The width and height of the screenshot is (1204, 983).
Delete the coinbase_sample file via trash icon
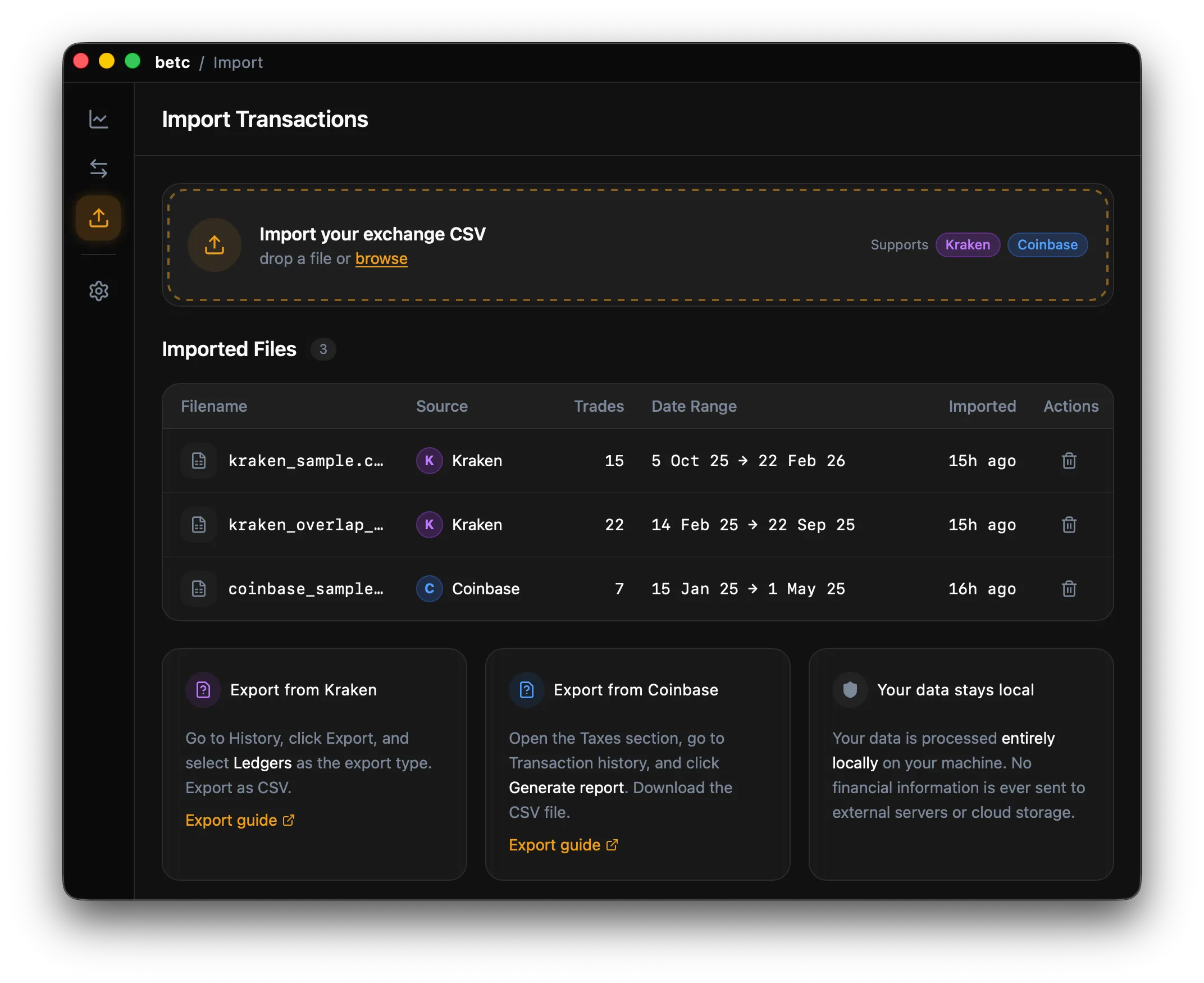[1069, 589]
